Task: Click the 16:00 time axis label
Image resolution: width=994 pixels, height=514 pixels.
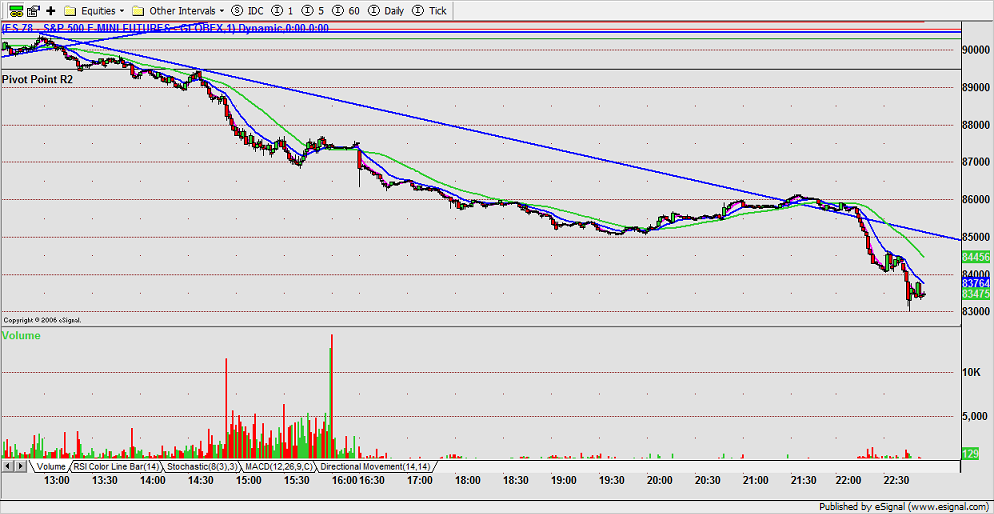Action: [345, 480]
